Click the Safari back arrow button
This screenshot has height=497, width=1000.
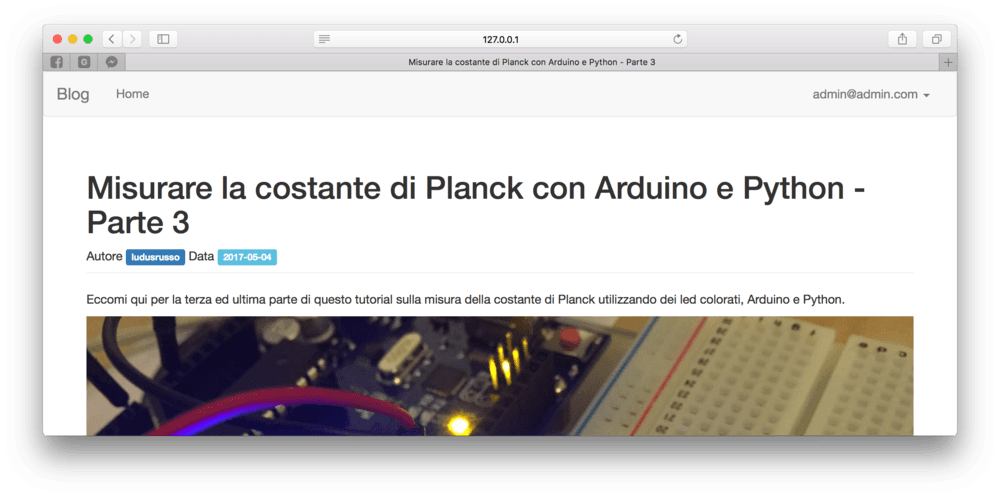pyautogui.click(x=112, y=40)
